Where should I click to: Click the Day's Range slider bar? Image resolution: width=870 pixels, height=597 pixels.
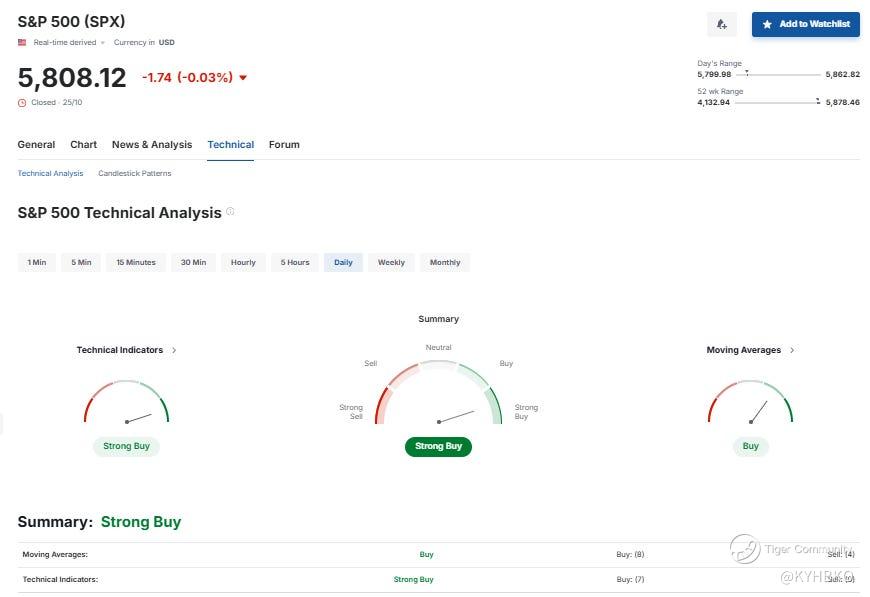tap(778, 74)
